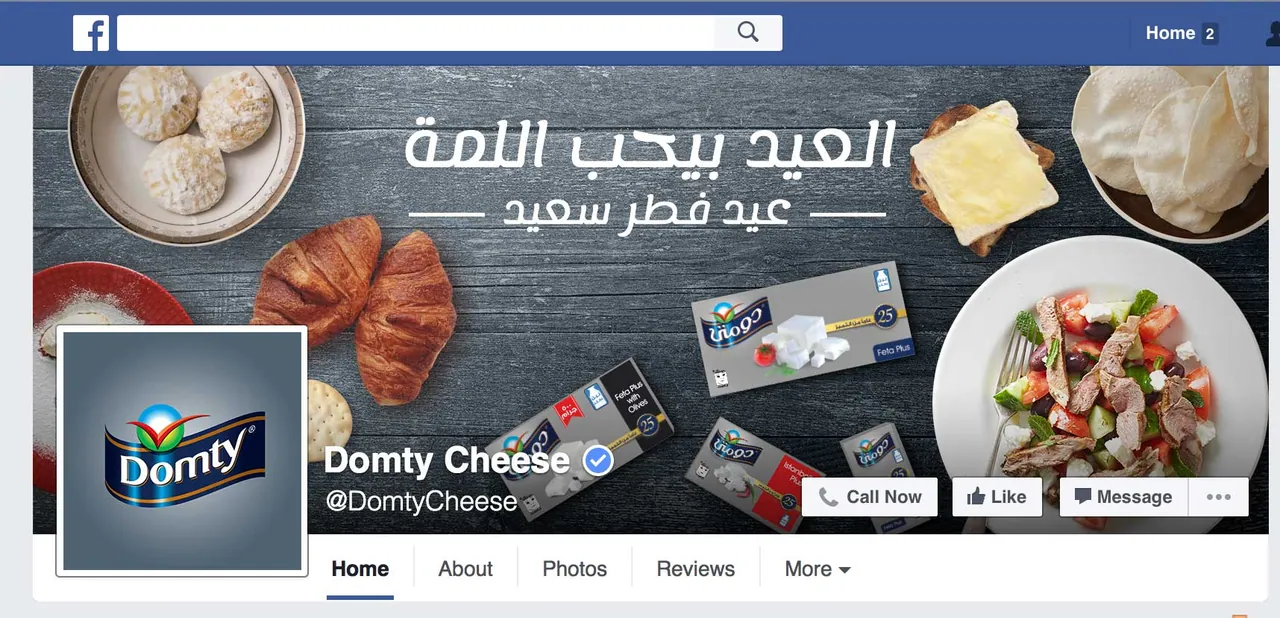Open the Domty profile picture
The height and width of the screenshot is (618, 1280).
182,451
